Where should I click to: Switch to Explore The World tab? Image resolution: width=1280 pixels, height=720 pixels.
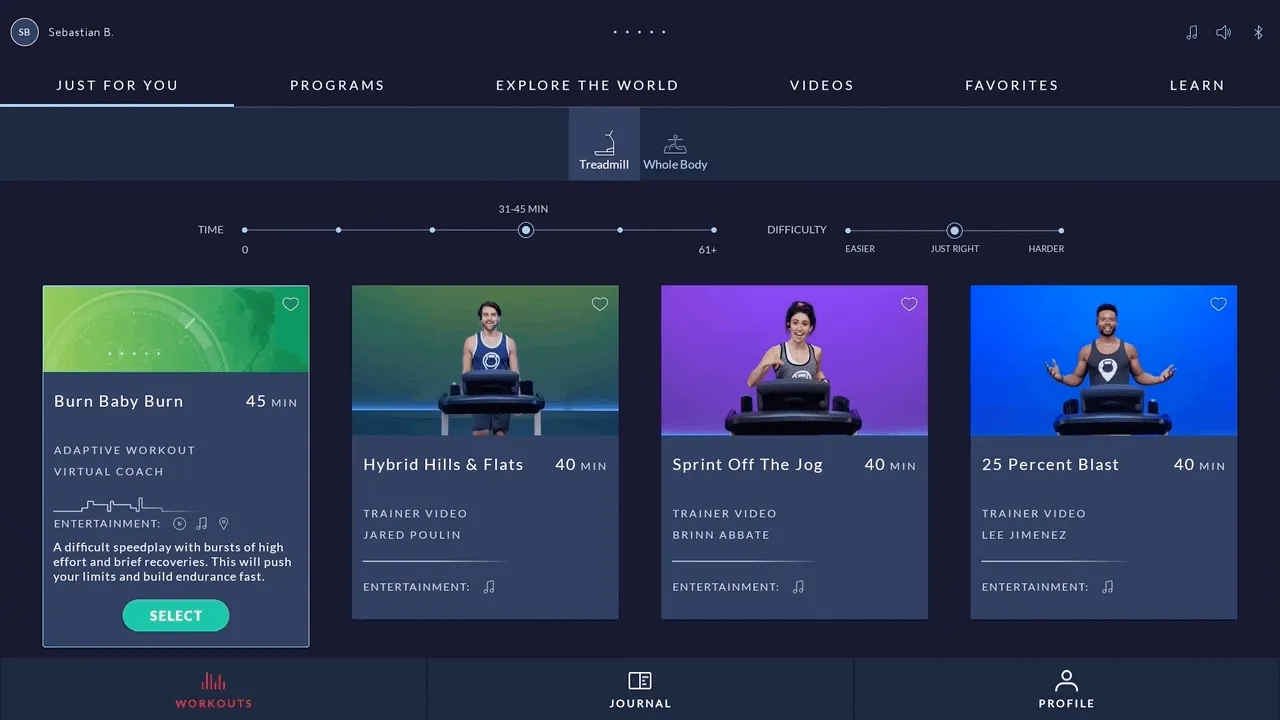coord(587,85)
